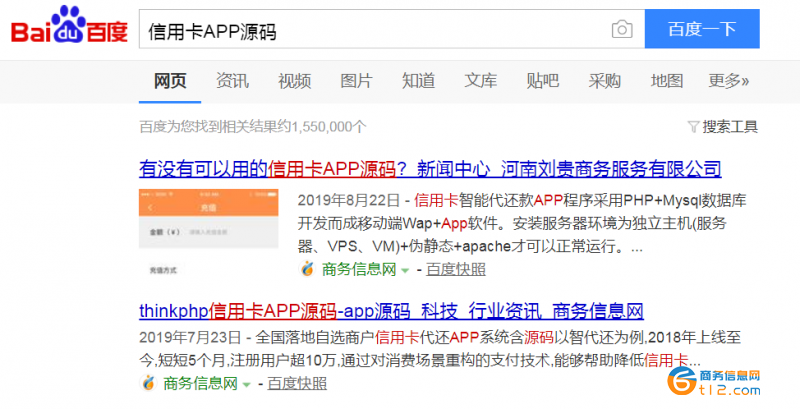
Task: Switch to the 资讯 tab
Action: [x=232, y=81]
